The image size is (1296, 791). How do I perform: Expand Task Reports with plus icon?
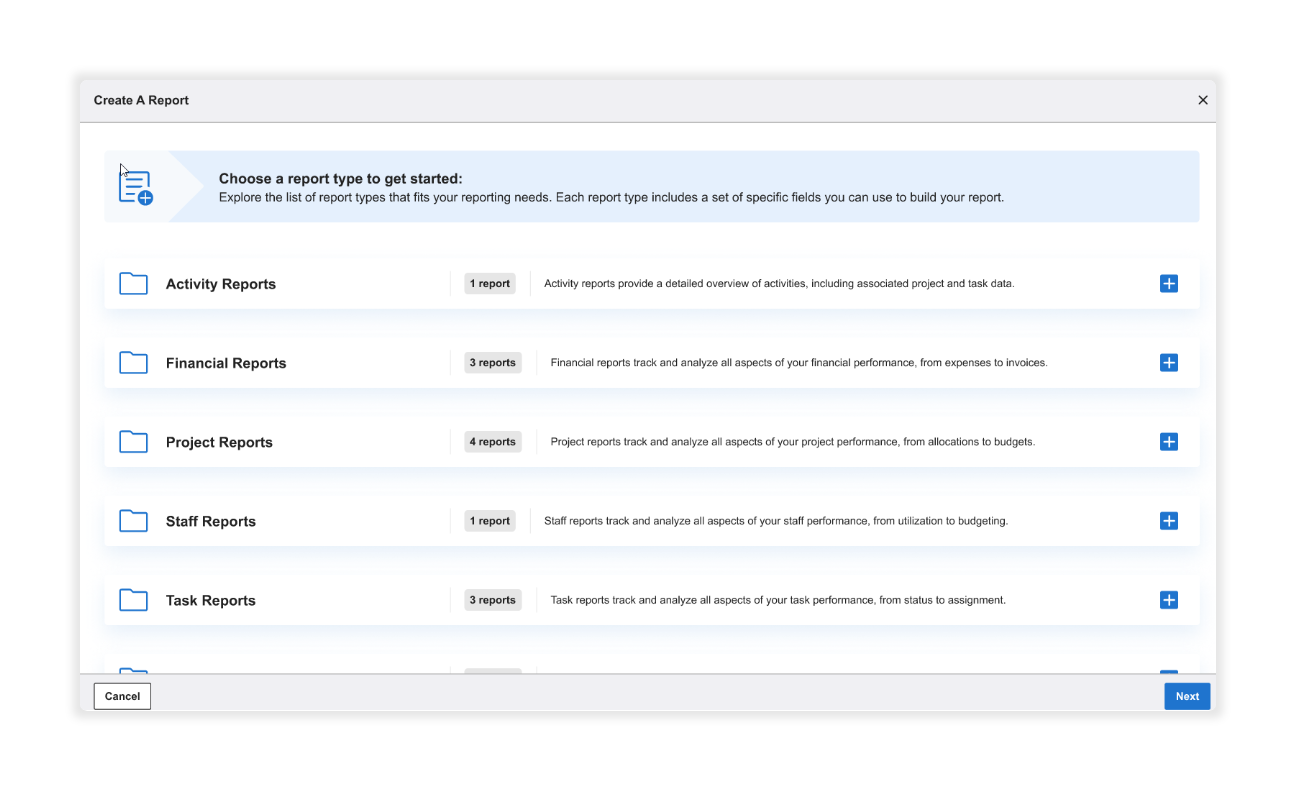(x=1168, y=600)
